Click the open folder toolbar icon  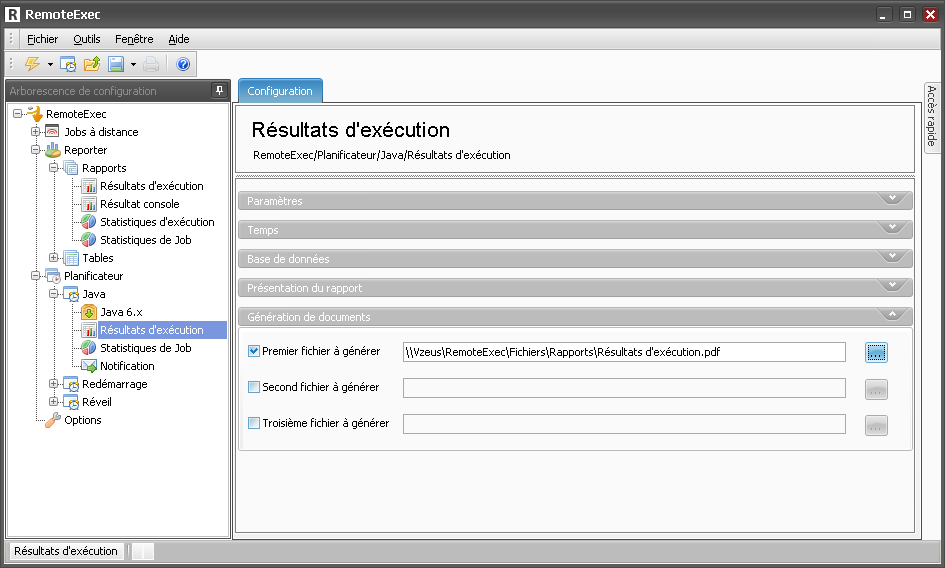tap(92, 64)
